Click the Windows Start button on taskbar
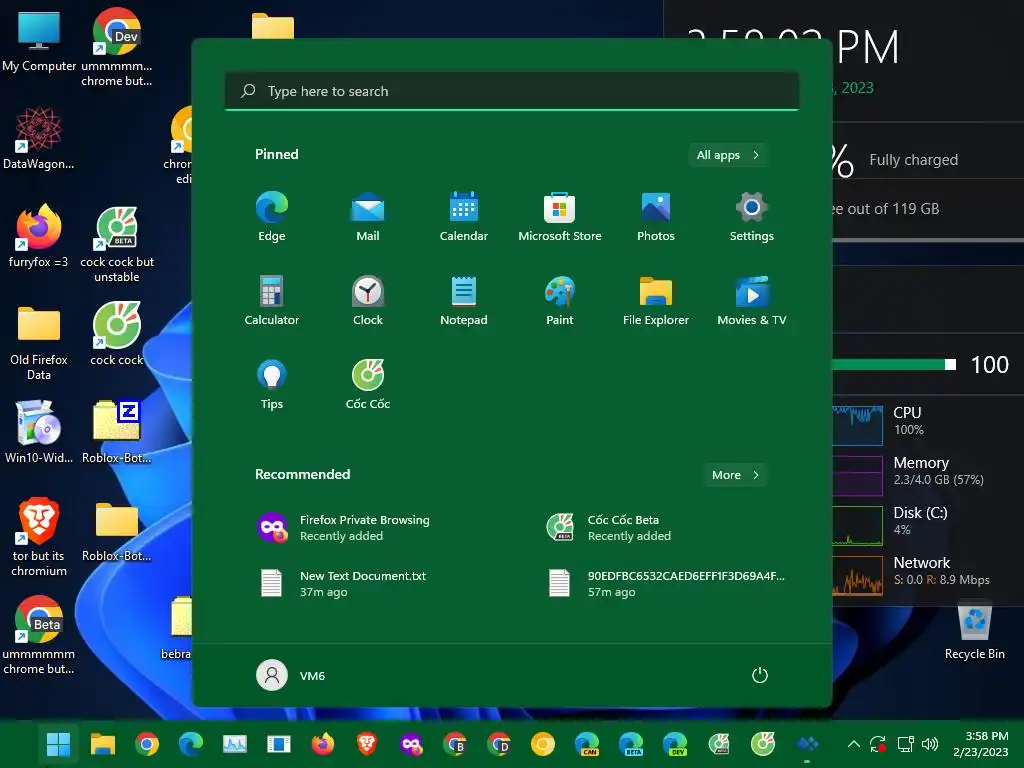 pyautogui.click(x=58, y=744)
